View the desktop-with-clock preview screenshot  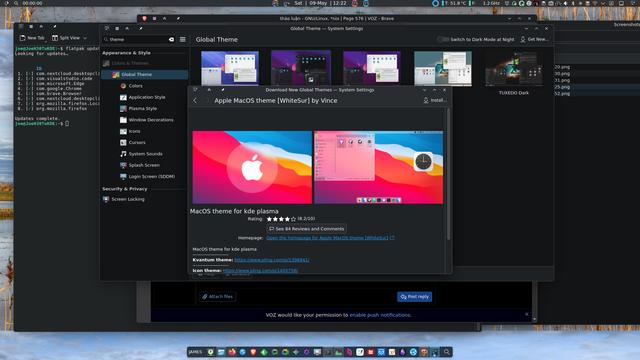click(378, 167)
